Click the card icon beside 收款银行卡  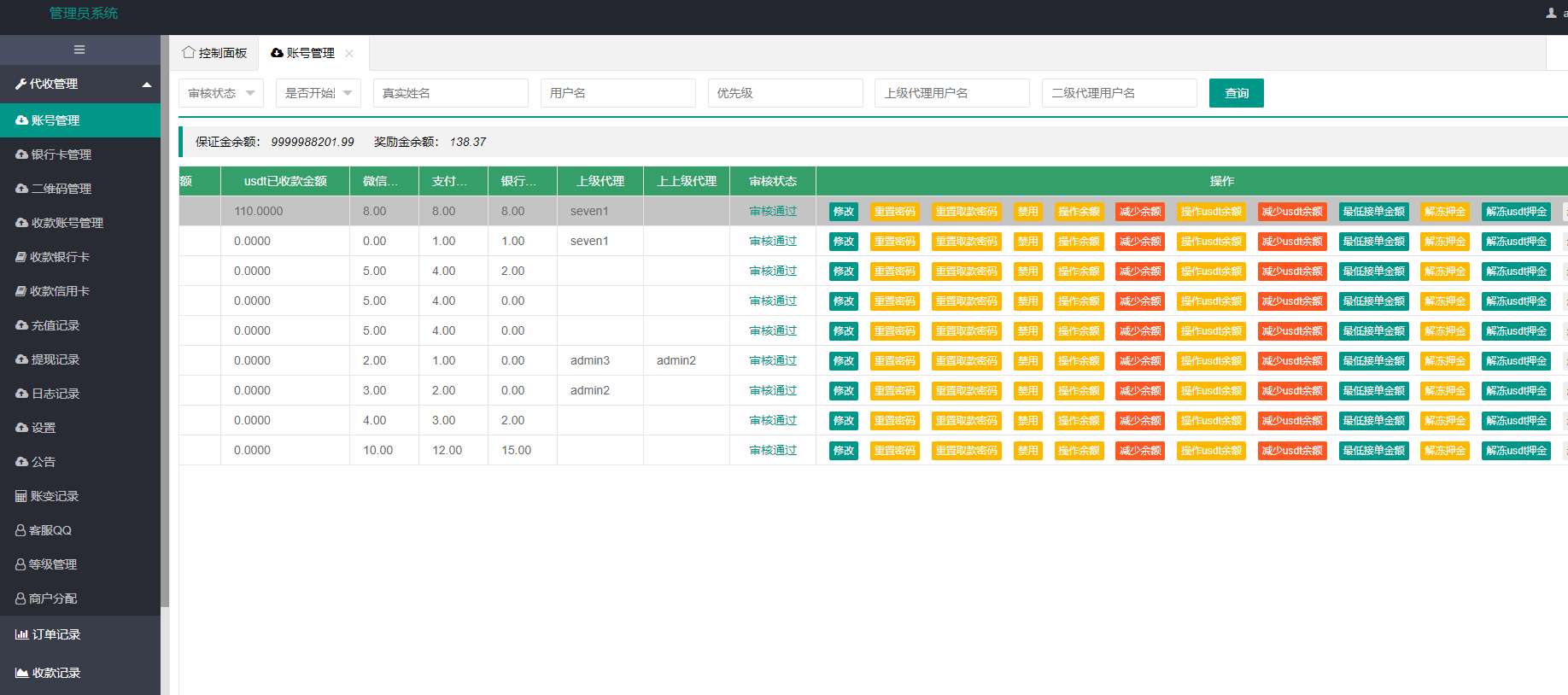[x=21, y=257]
